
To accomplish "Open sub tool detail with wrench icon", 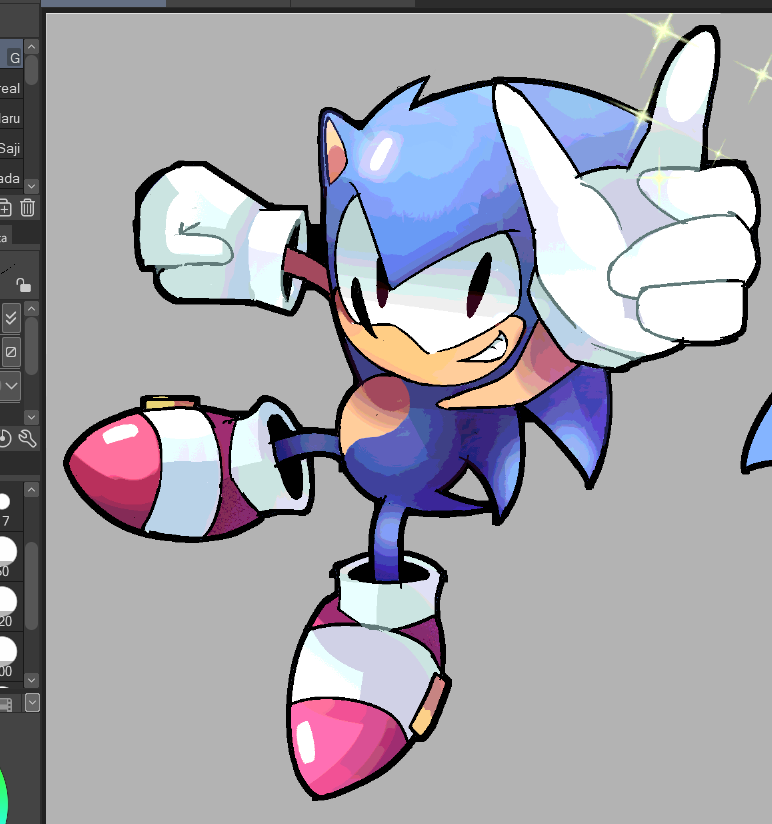I will 27,438.
